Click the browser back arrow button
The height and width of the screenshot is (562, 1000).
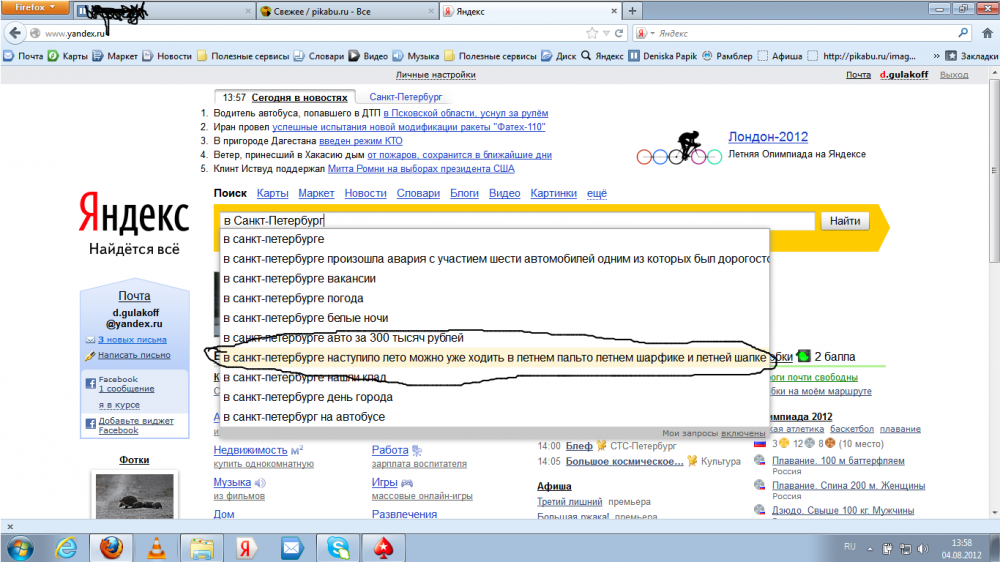coord(15,33)
